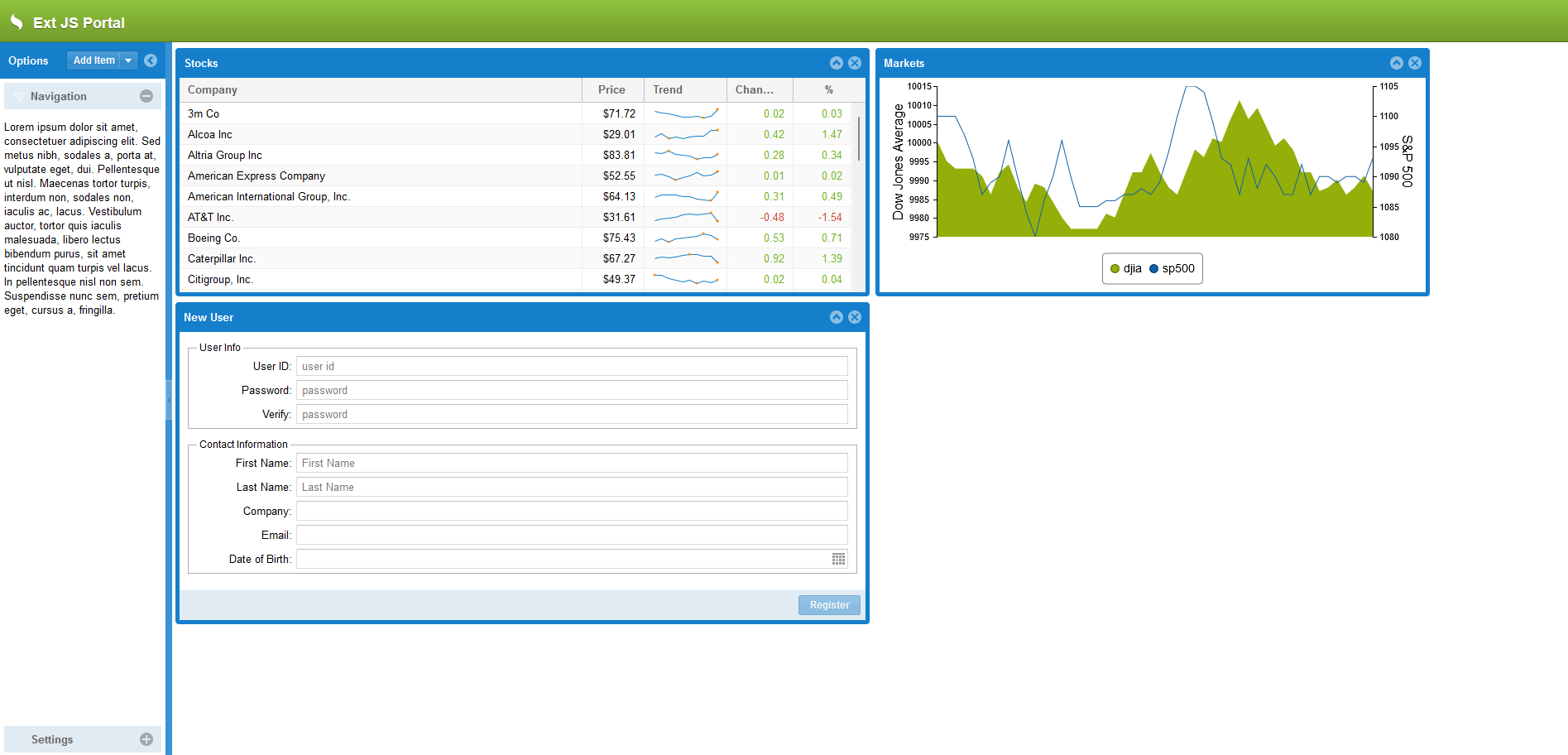The height and width of the screenshot is (755, 1568).
Task: Click the -1.54 percent cell
Action: tap(822, 217)
